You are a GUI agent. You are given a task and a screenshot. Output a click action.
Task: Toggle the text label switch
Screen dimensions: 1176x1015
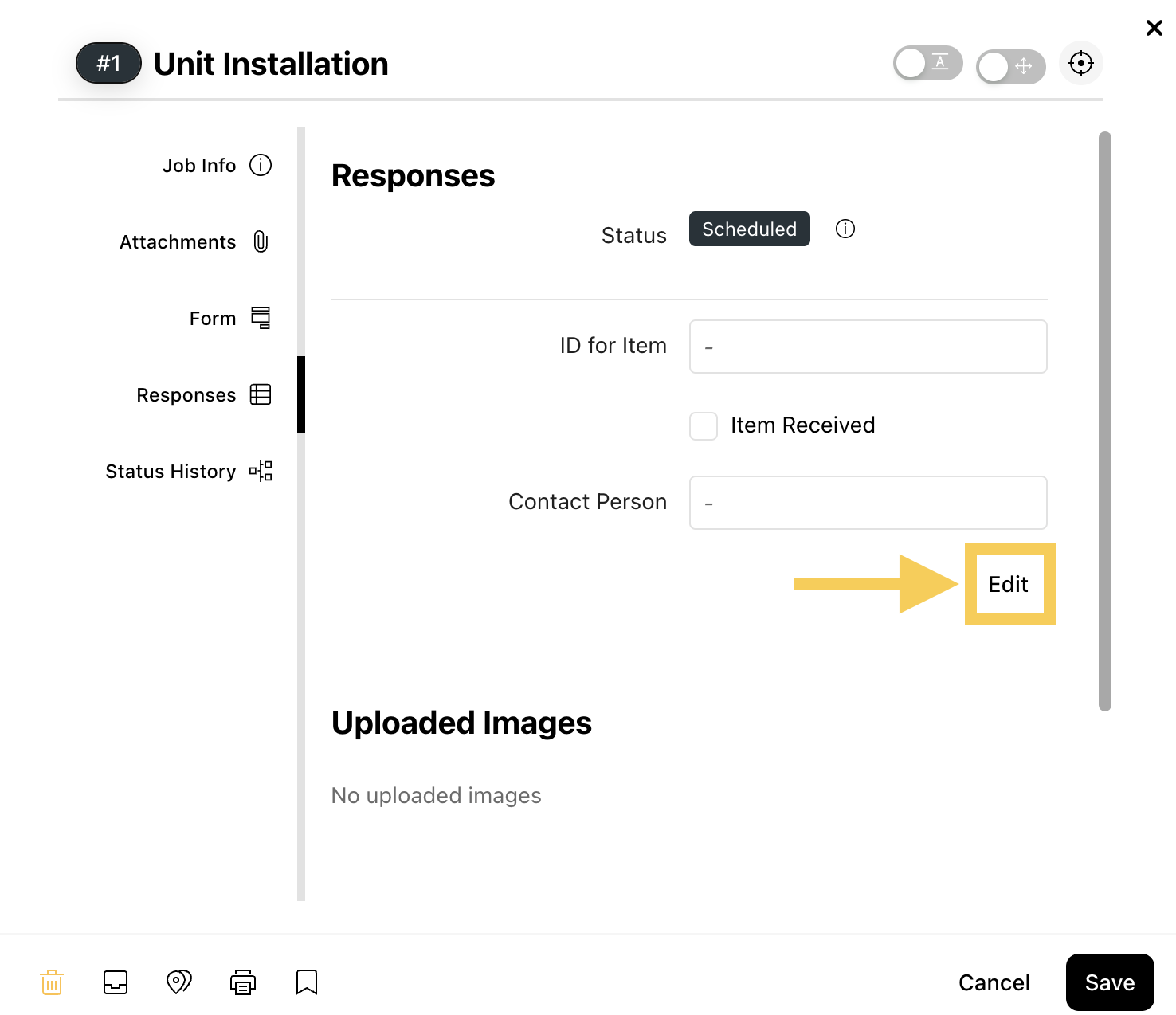pos(928,63)
